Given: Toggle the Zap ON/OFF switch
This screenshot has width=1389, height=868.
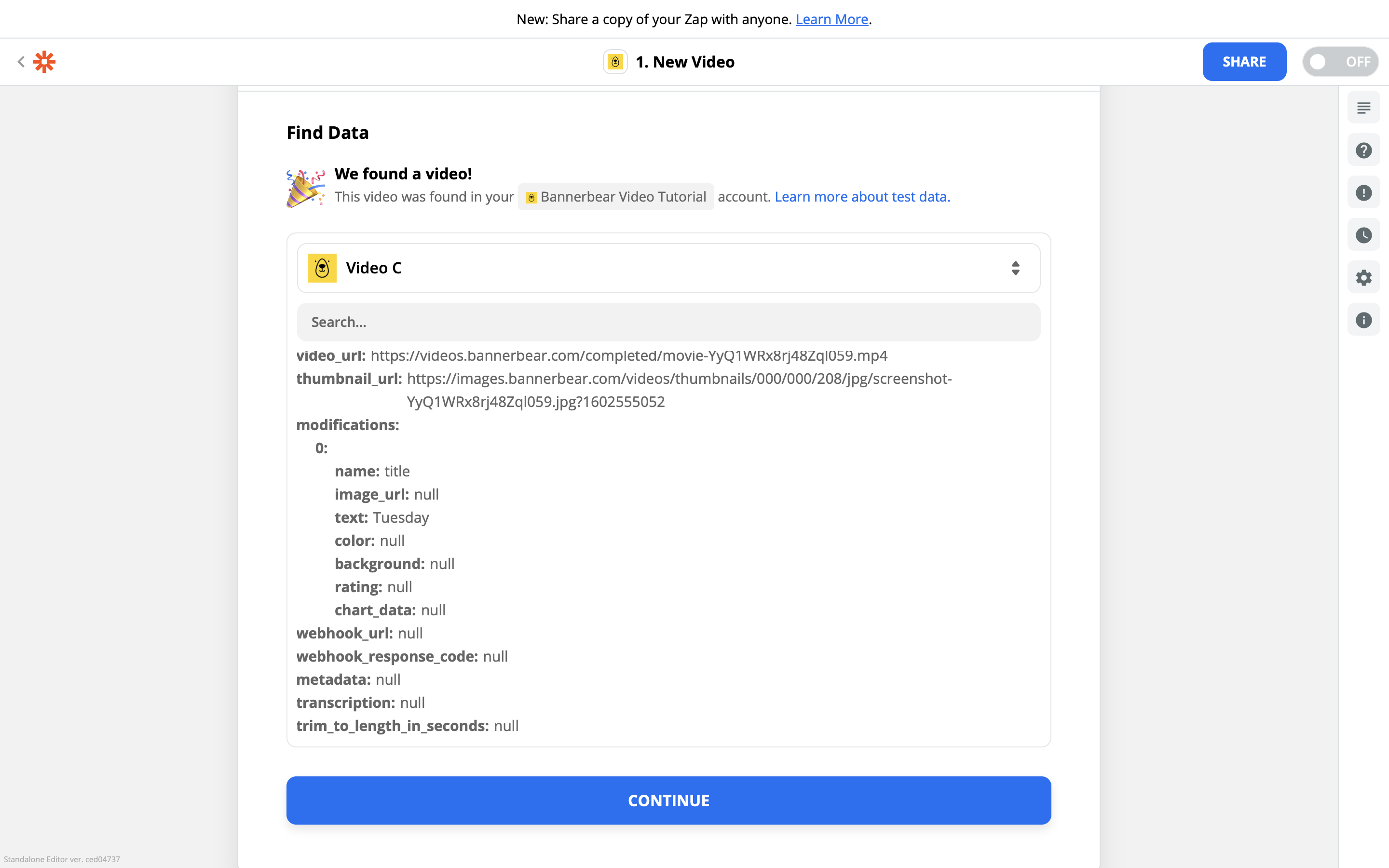Looking at the screenshot, I should [1340, 62].
